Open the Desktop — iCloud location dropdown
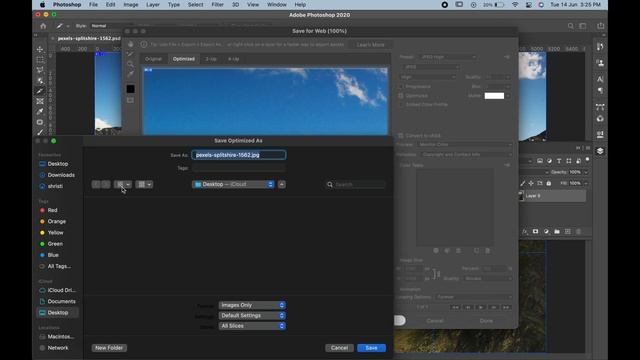This screenshot has width=640, height=360. [x=233, y=184]
